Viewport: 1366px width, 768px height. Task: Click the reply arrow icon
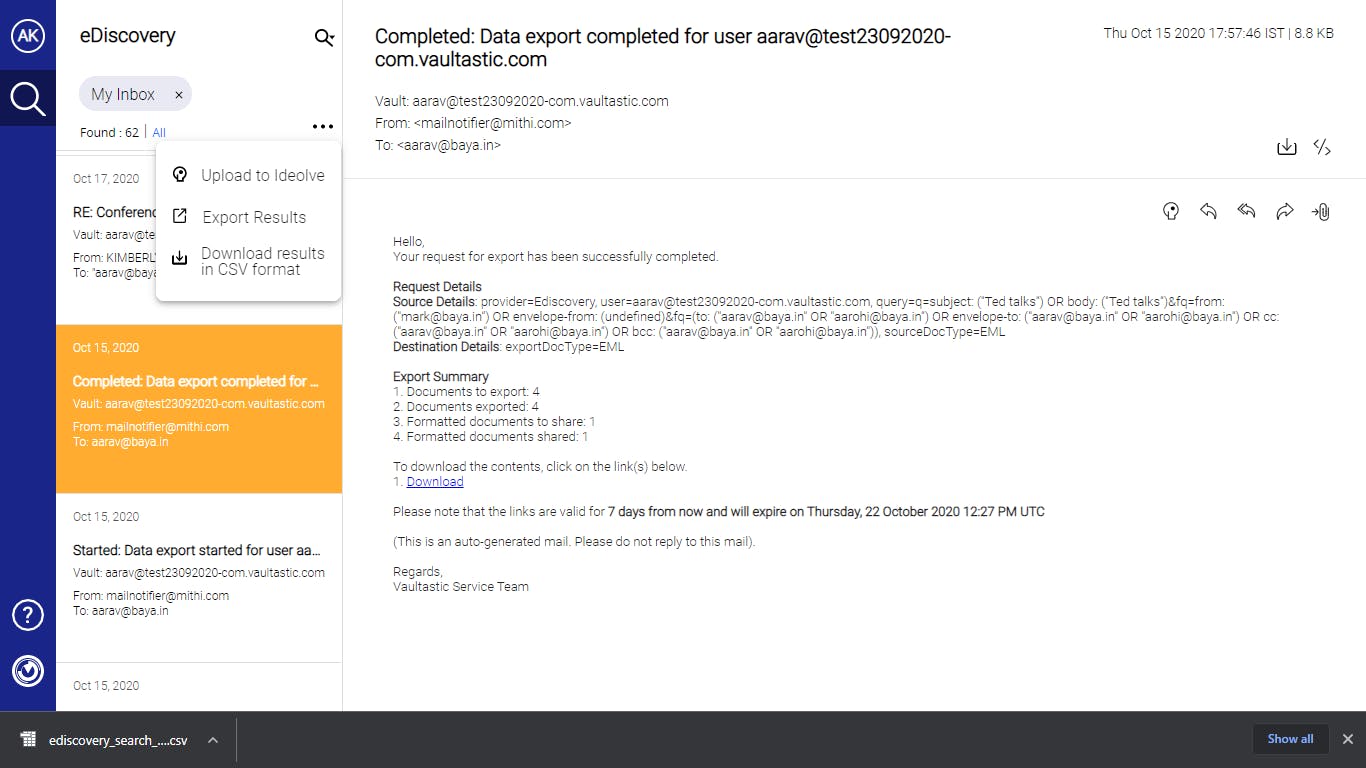coord(1208,211)
